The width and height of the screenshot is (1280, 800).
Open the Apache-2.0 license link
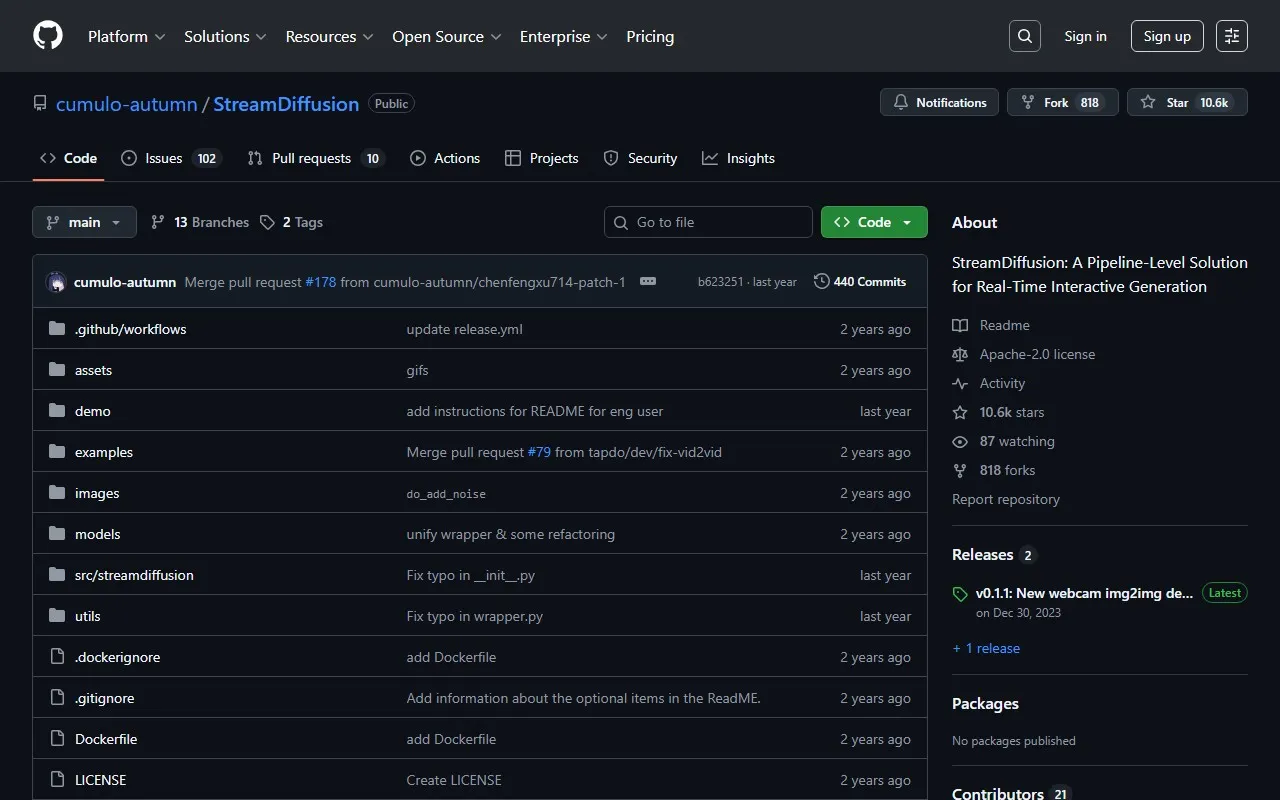point(1037,354)
